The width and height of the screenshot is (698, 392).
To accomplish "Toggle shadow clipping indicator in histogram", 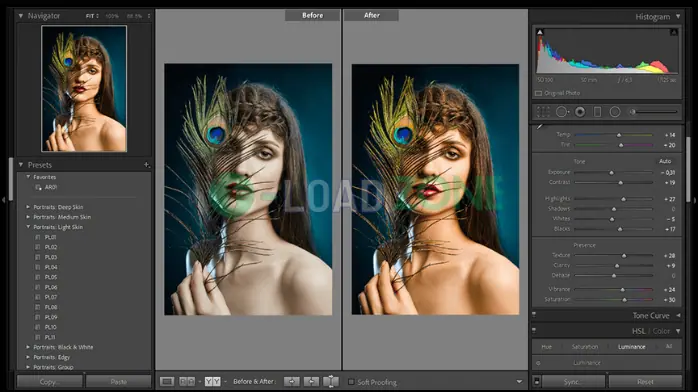I will [x=540, y=32].
